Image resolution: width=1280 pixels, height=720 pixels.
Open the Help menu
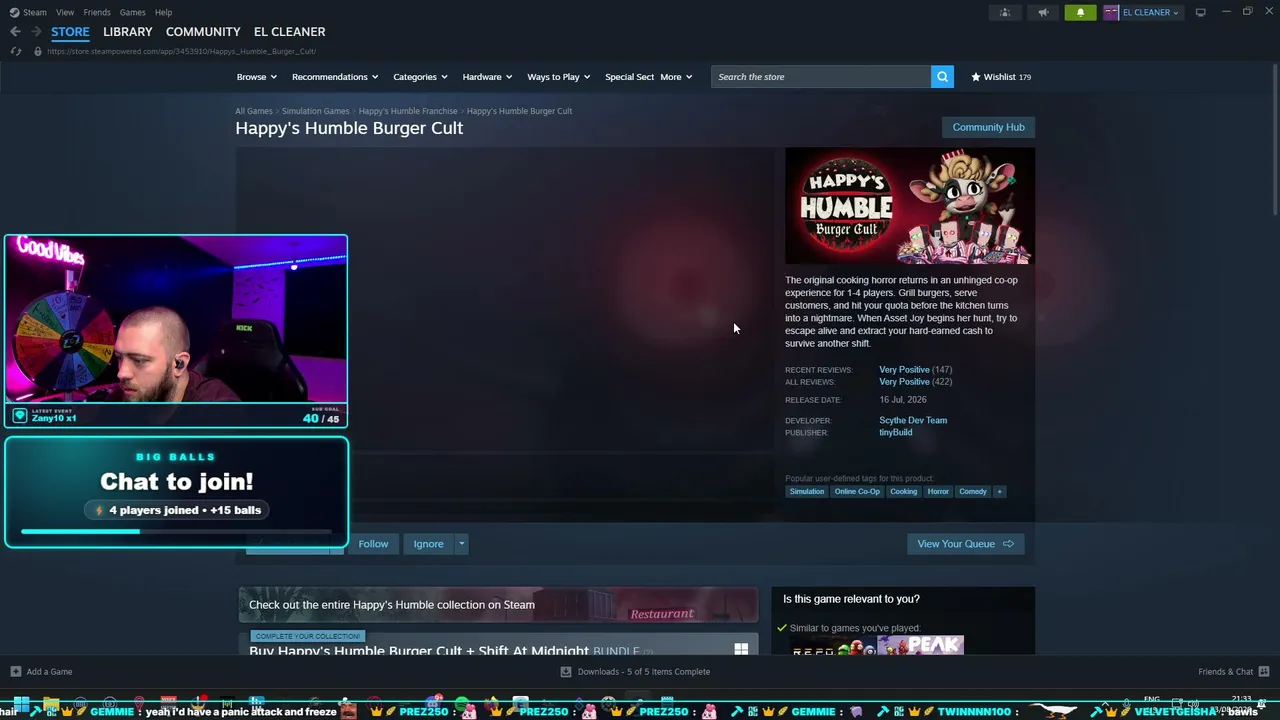(x=163, y=12)
